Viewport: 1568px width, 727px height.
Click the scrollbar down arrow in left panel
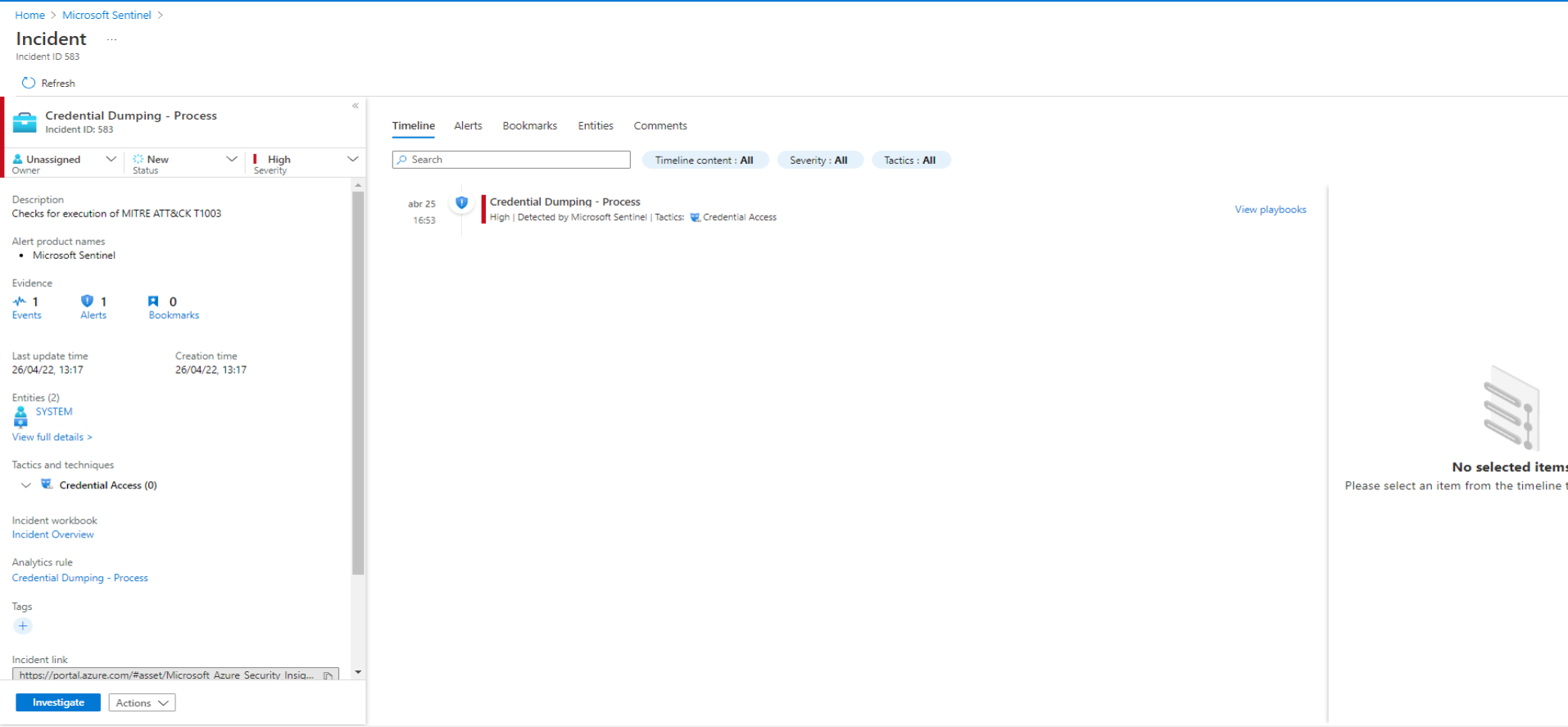[x=358, y=672]
